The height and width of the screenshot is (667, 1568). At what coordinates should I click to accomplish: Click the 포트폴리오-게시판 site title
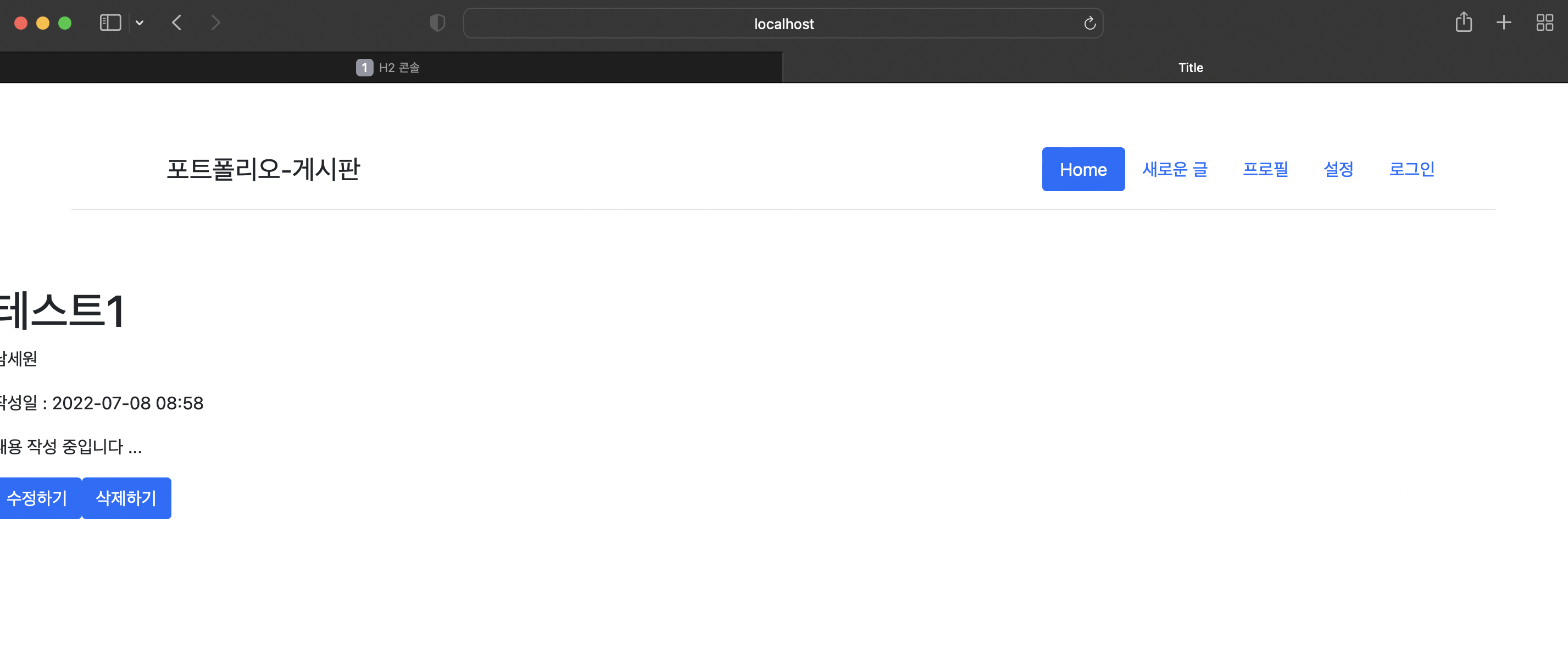pos(263,169)
